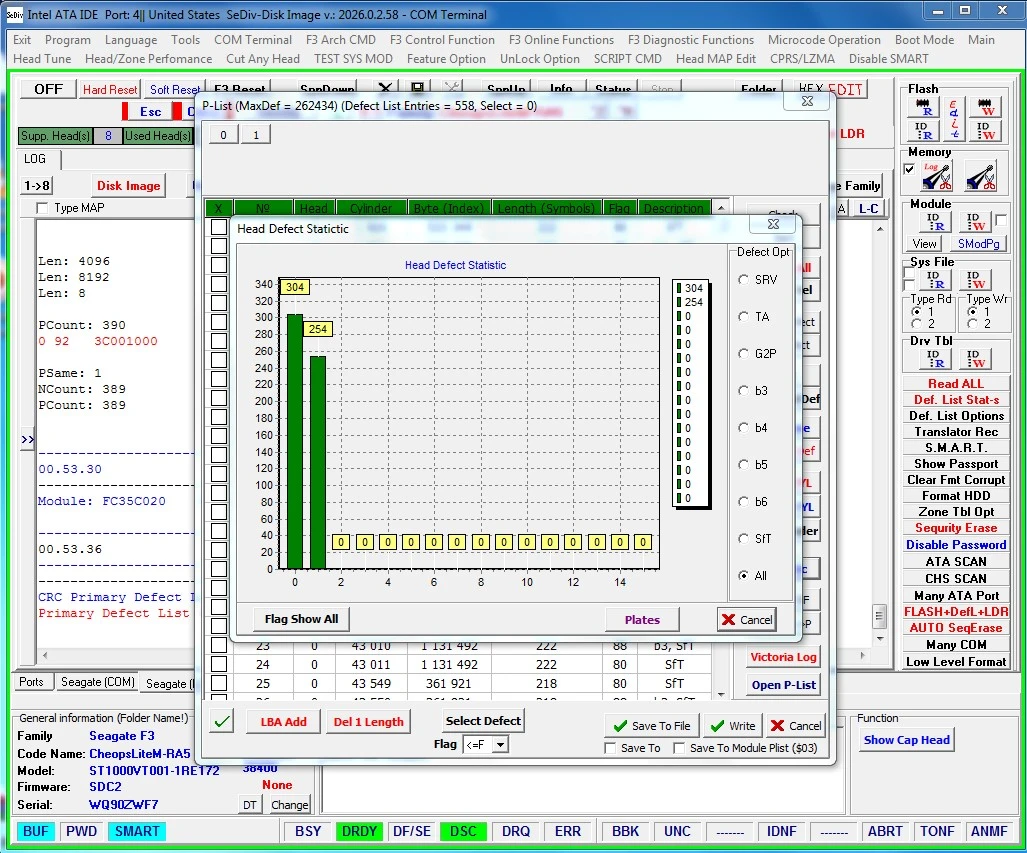Open the F3 Diagnostic Functions menu
This screenshot has width=1027, height=853.
pos(690,40)
